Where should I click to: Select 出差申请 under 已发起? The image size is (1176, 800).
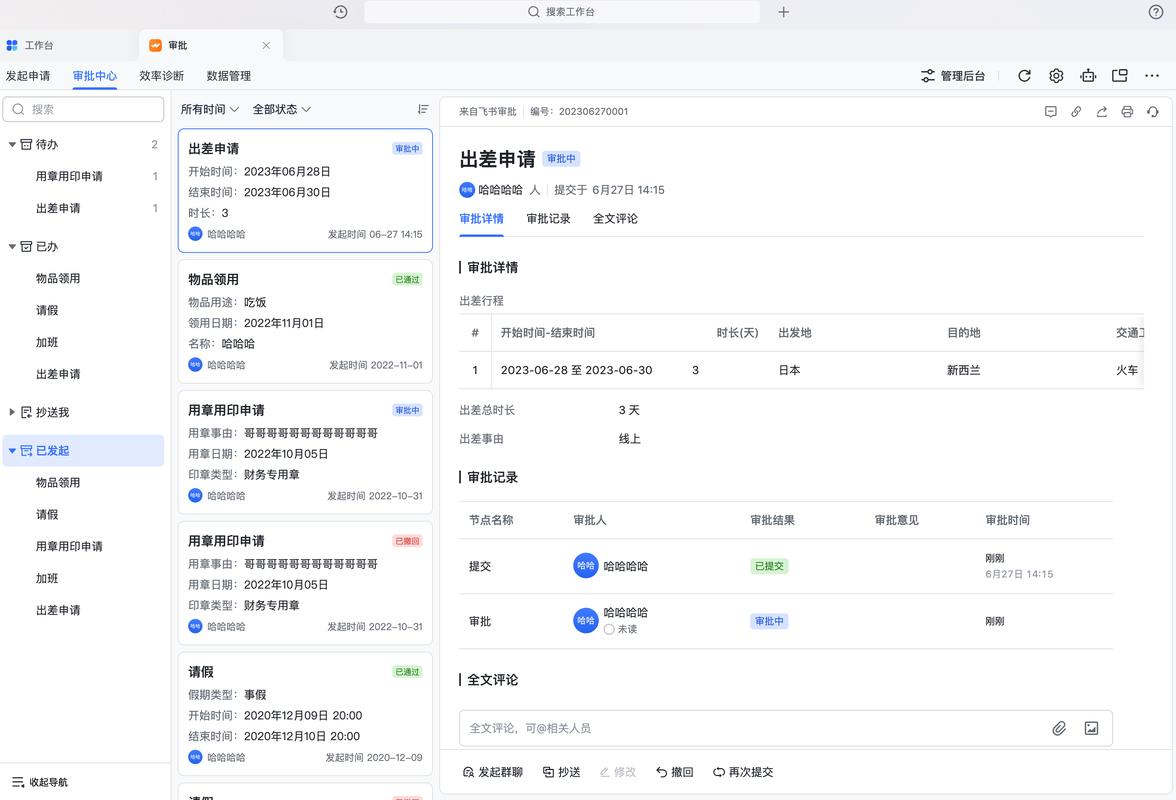pos(83,610)
